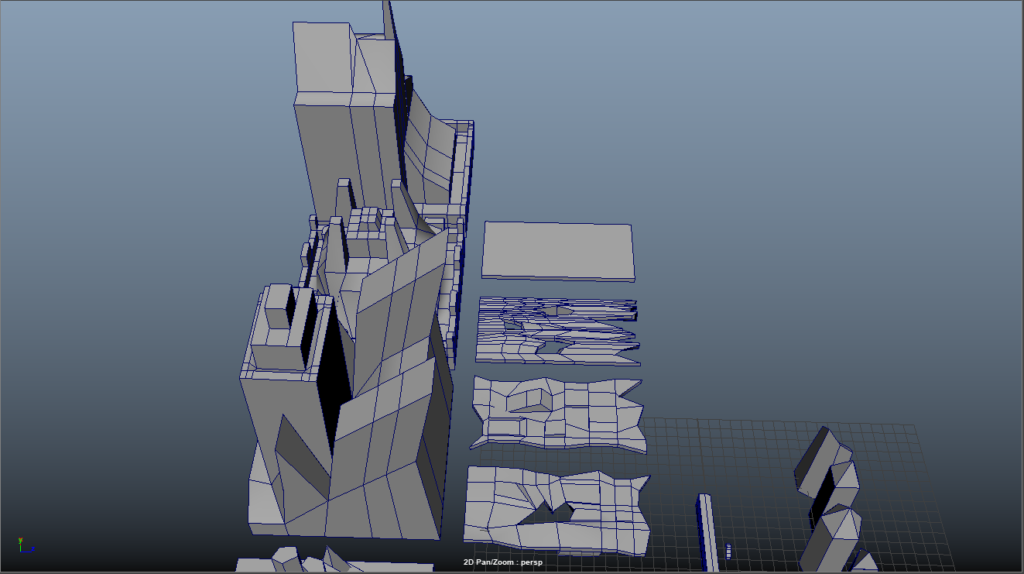Select the flat smooth rectangular slab

pos(558,249)
